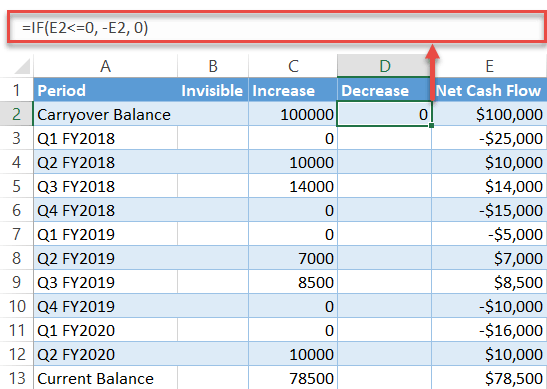Select column C header

(x=293, y=66)
